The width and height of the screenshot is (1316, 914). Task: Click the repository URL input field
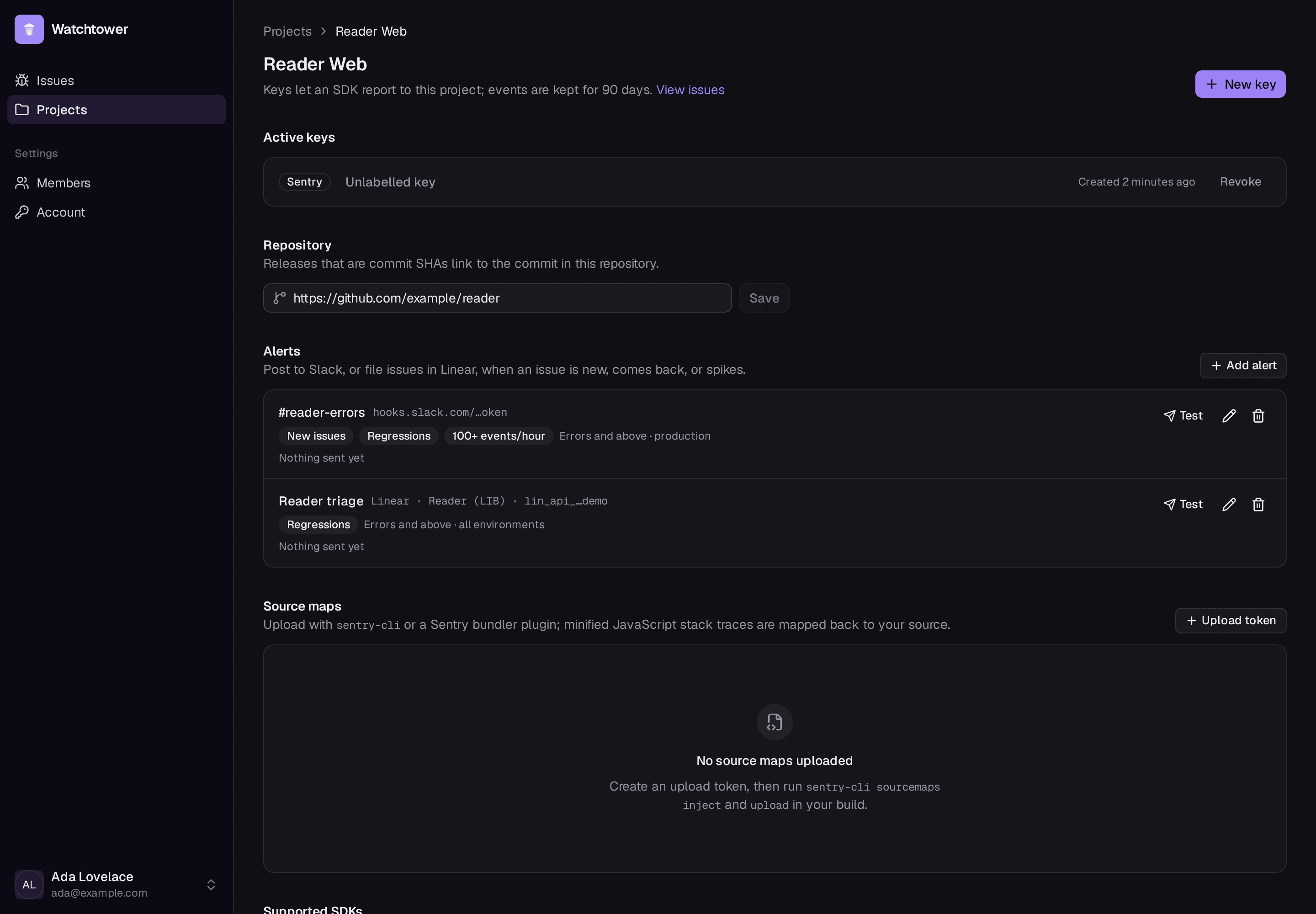[x=498, y=298]
